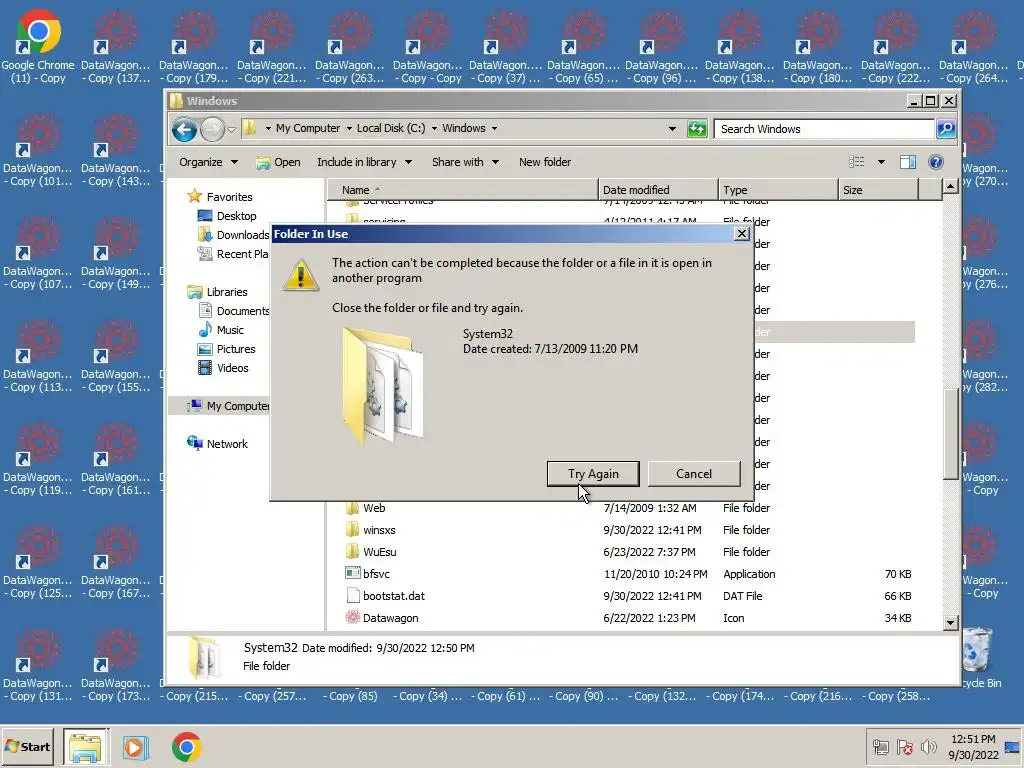This screenshot has height=768, width=1024.
Task: Click Windows Explorer taskbar icon
Action: [86, 747]
